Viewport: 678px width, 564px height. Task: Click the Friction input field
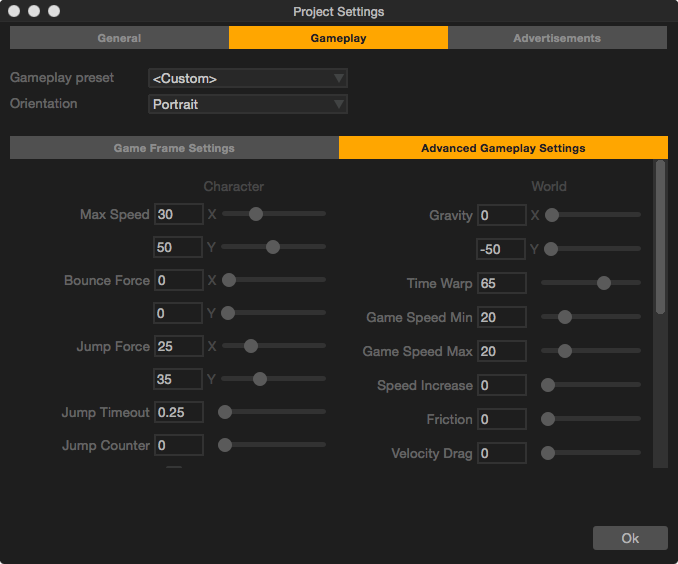coord(501,419)
